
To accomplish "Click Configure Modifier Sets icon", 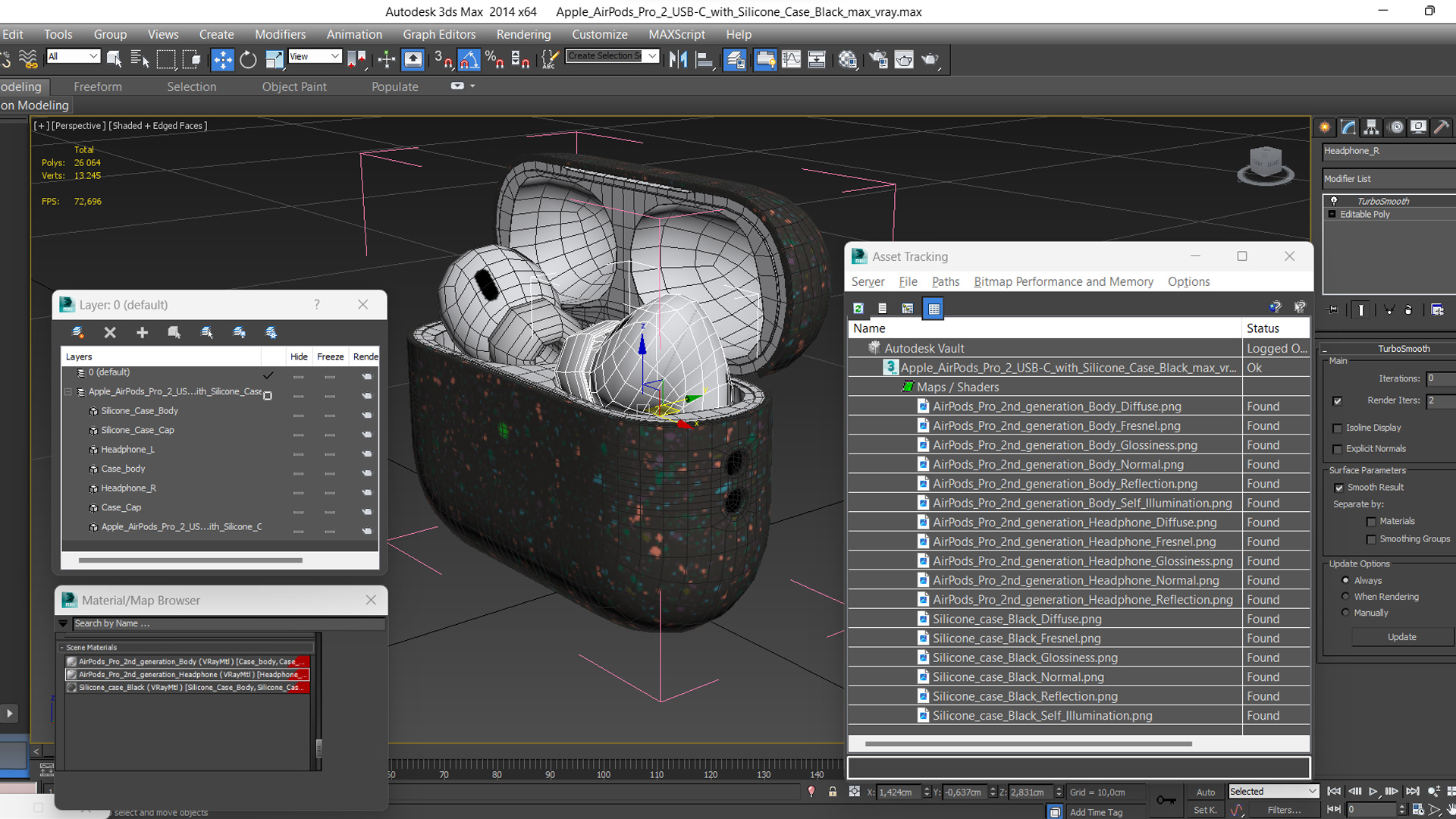I will tap(1437, 309).
